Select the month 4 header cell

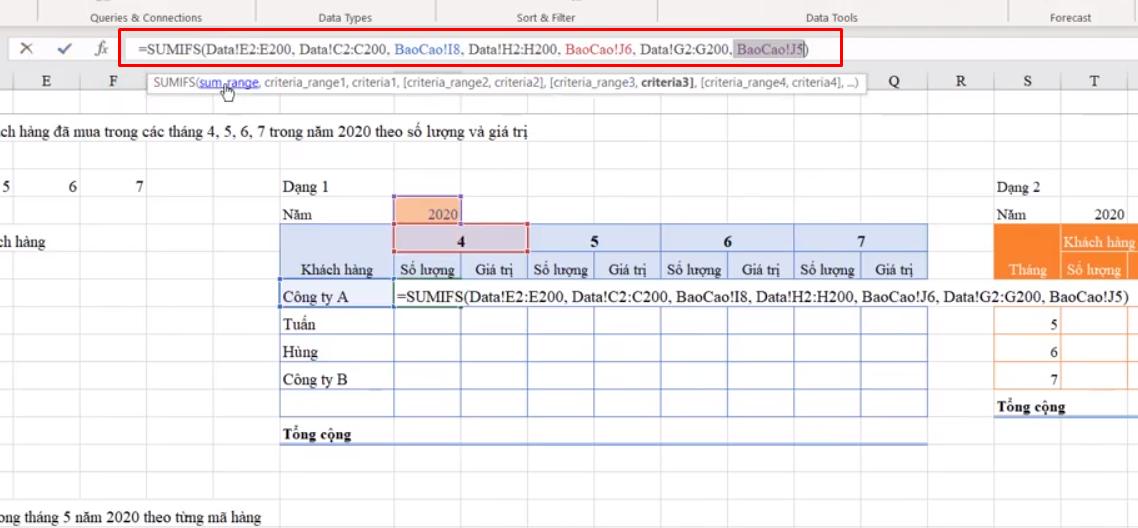(x=461, y=238)
